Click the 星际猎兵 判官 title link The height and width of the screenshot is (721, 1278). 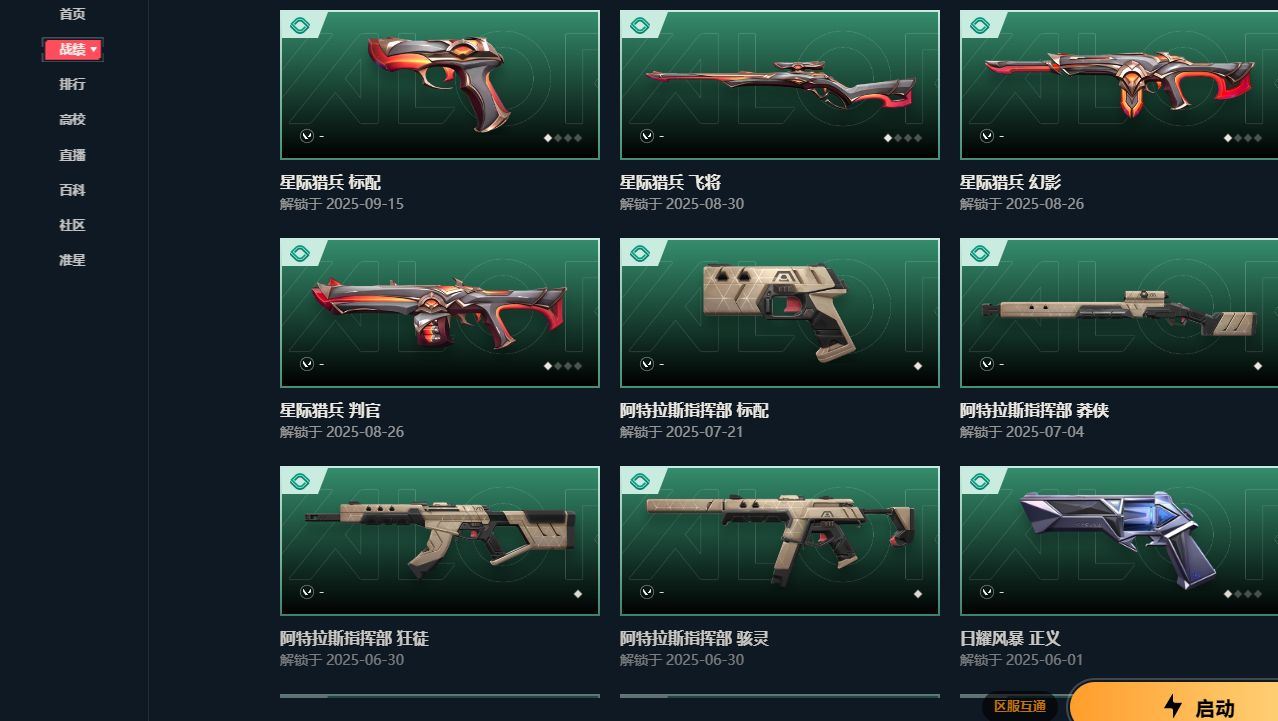pos(330,411)
